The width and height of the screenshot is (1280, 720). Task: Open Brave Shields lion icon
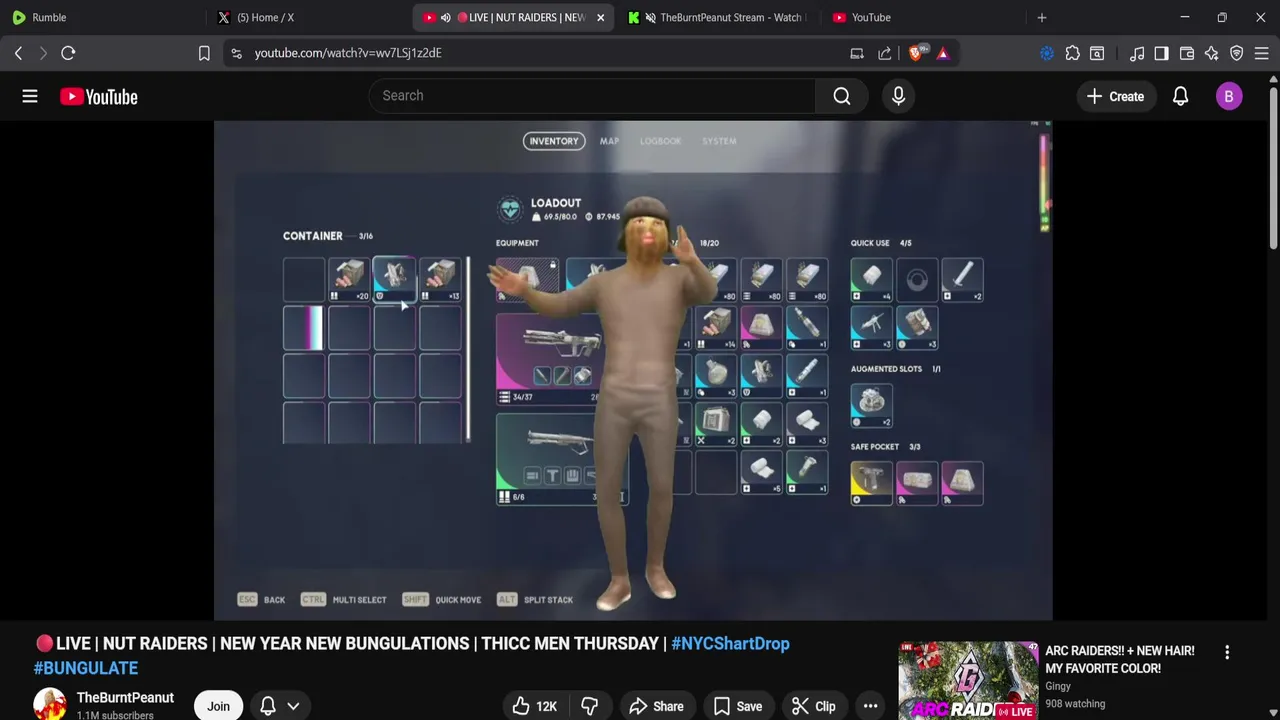[916, 53]
